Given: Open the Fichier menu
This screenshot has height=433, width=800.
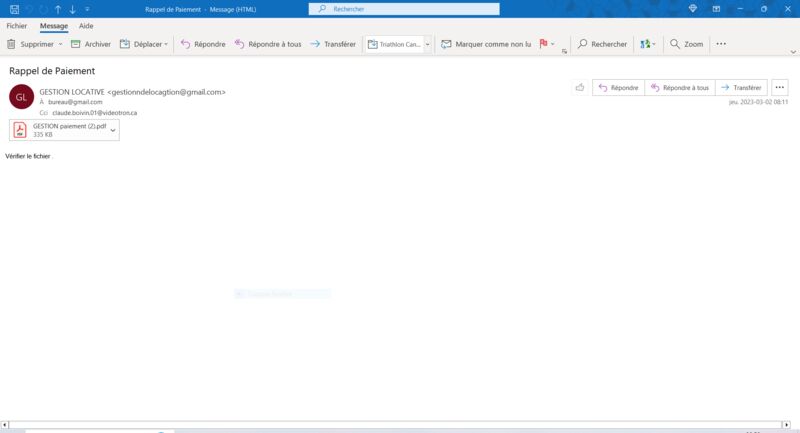Looking at the screenshot, I should coord(17,26).
